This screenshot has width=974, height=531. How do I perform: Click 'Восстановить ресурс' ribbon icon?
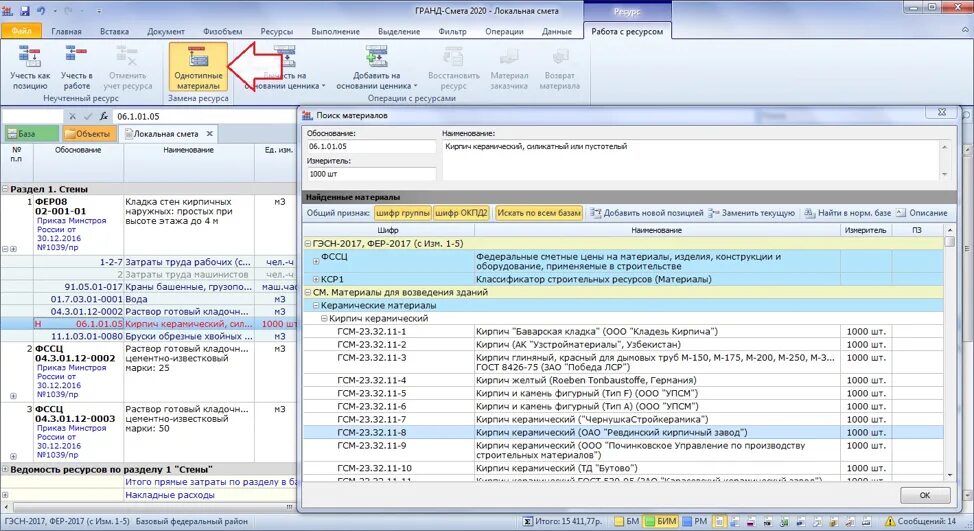453,56
